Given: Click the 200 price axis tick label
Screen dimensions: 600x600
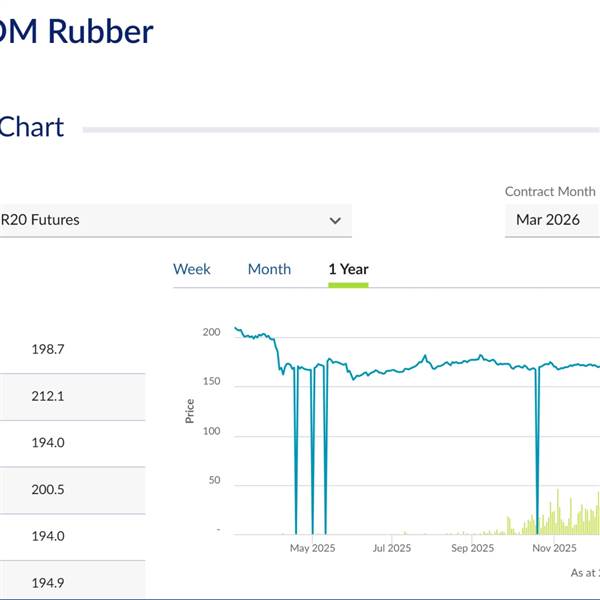Looking at the screenshot, I should coord(212,332).
